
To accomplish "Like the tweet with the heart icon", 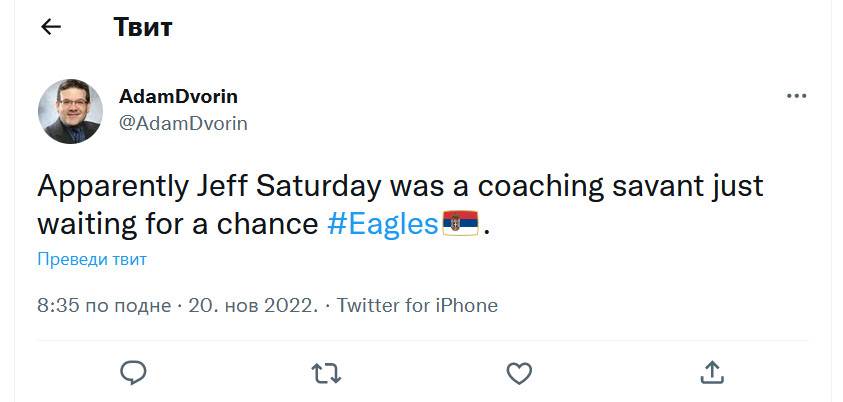I will 518,373.
